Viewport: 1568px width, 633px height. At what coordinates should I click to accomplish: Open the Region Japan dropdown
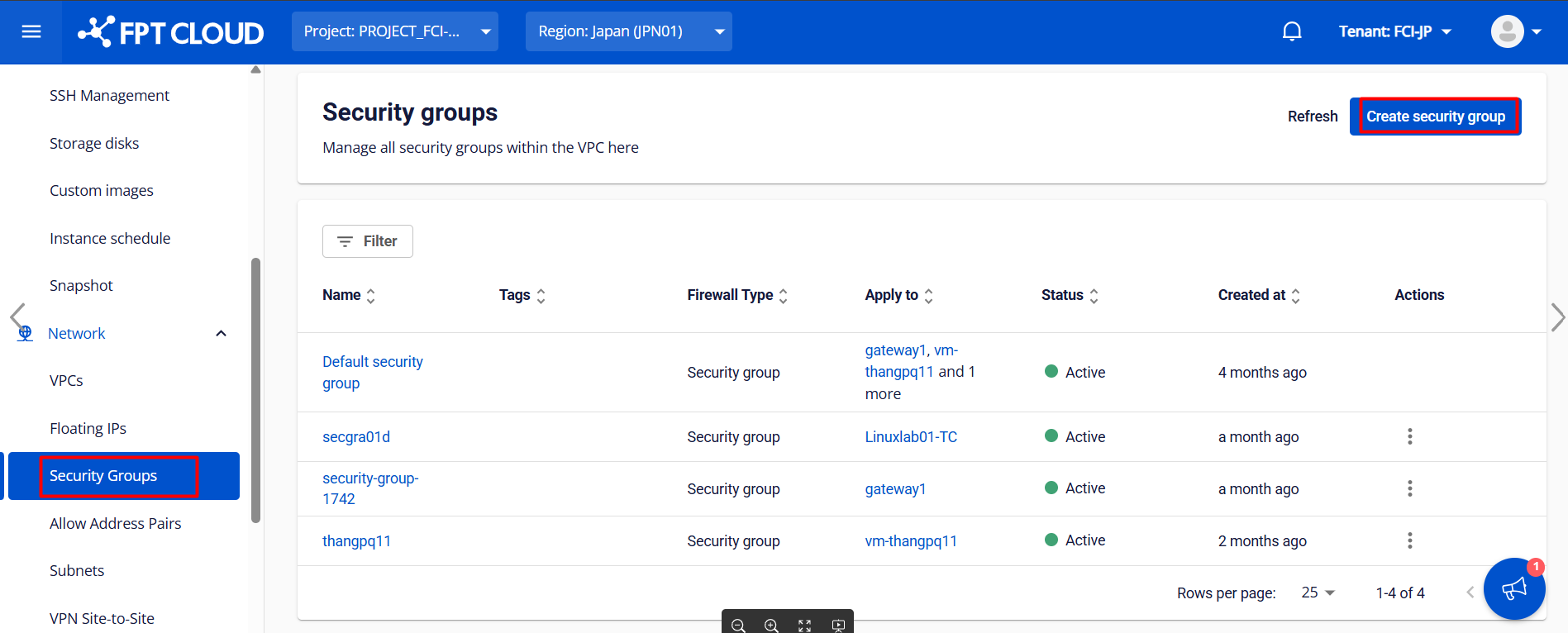click(x=628, y=31)
